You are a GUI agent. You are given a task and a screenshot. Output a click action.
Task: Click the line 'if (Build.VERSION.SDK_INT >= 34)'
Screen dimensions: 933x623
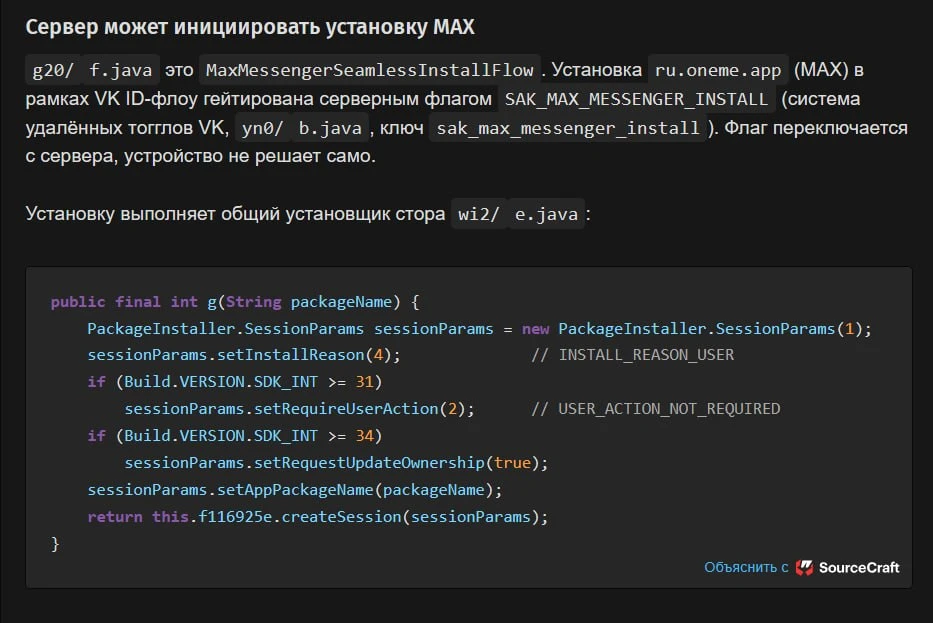[234, 436]
